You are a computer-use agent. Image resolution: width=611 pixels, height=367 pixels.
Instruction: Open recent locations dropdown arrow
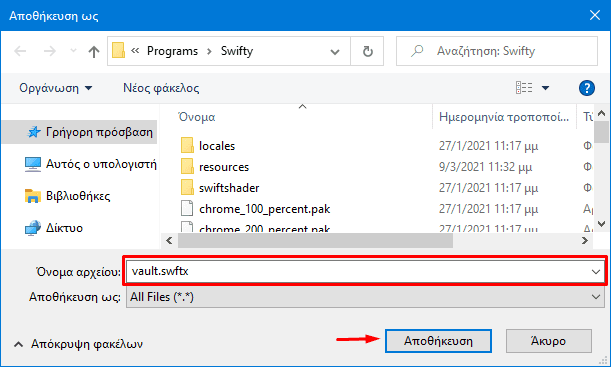point(73,51)
